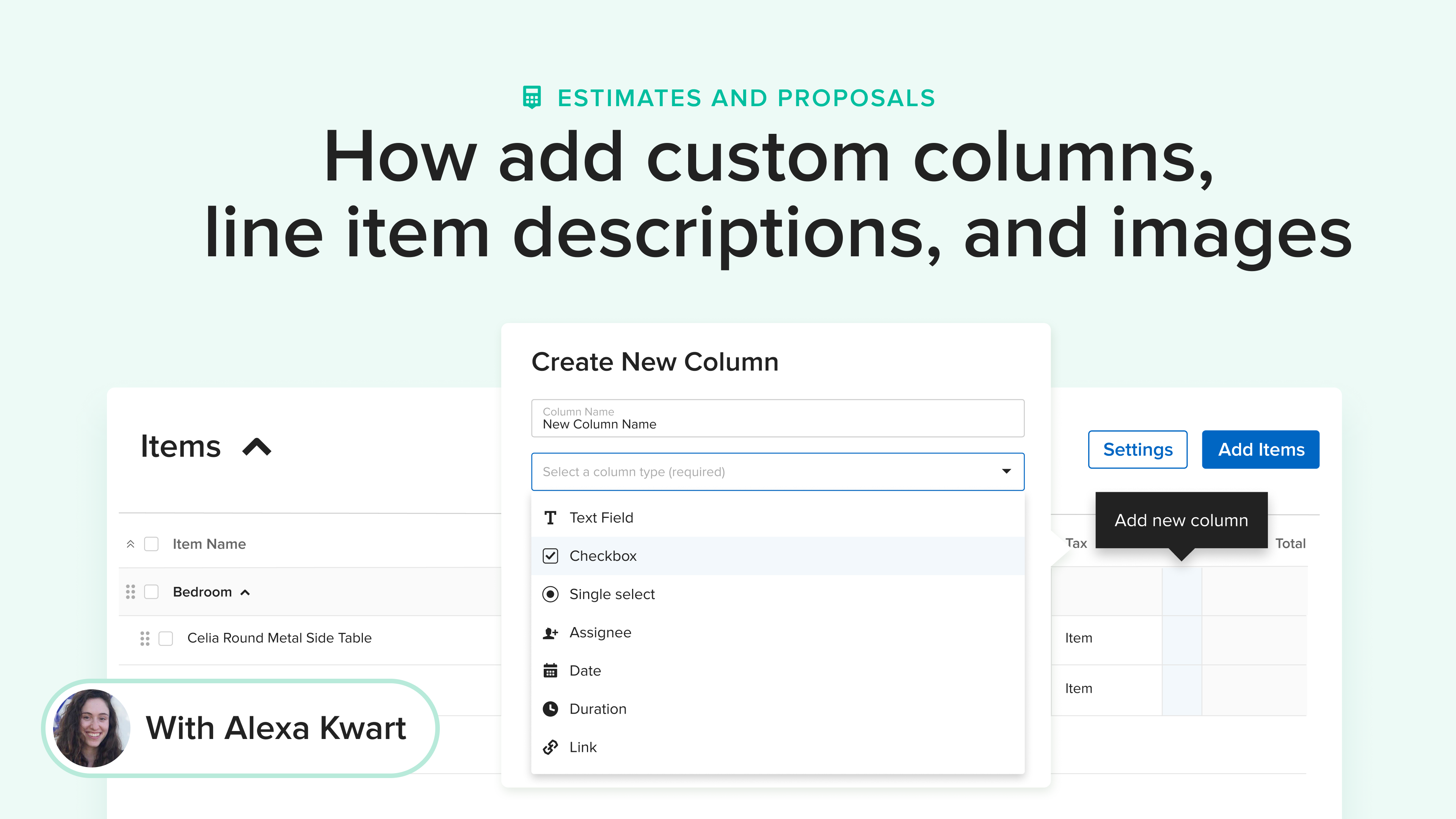
Task: Open the column type dropdown
Action: [777, 471]
